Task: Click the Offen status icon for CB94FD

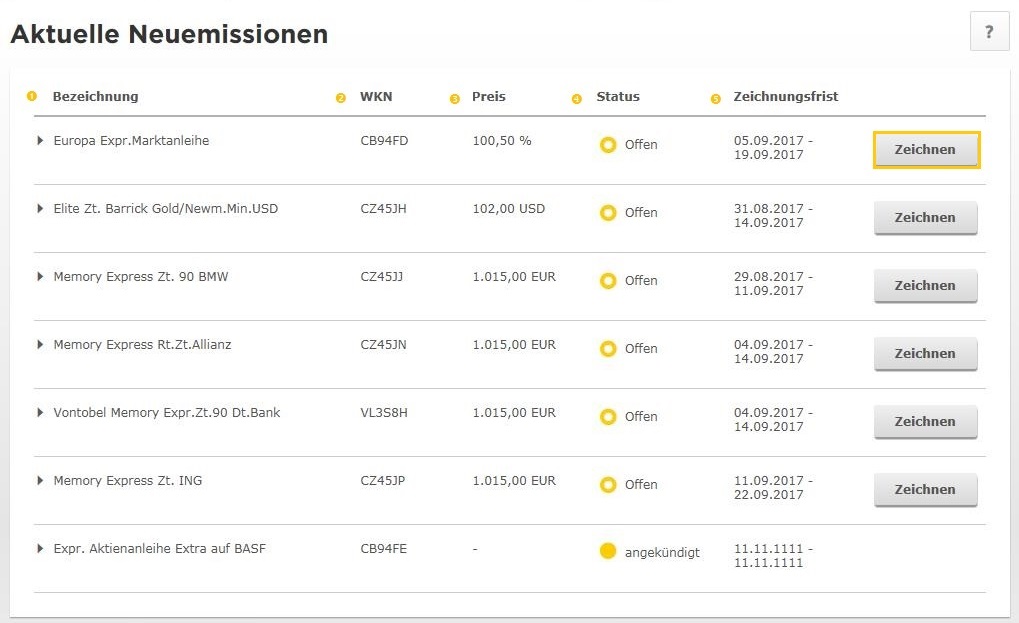Action: click(608, 145)
